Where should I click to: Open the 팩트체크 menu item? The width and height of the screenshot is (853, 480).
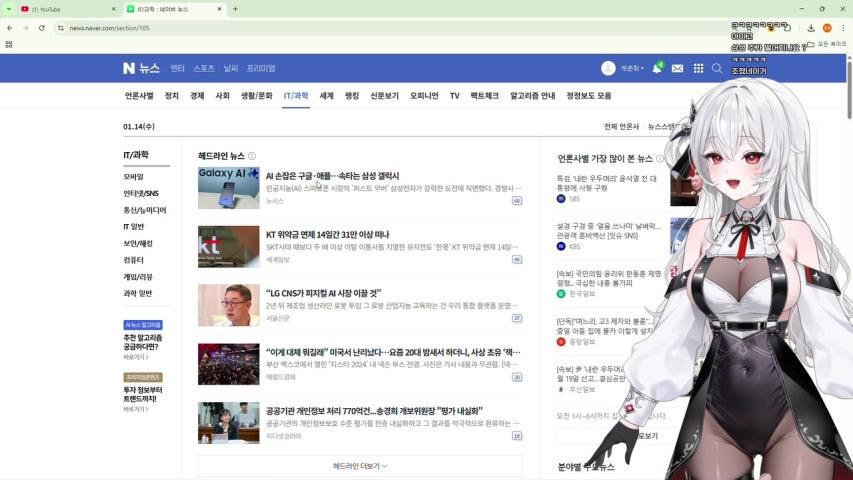pos(485,96)
